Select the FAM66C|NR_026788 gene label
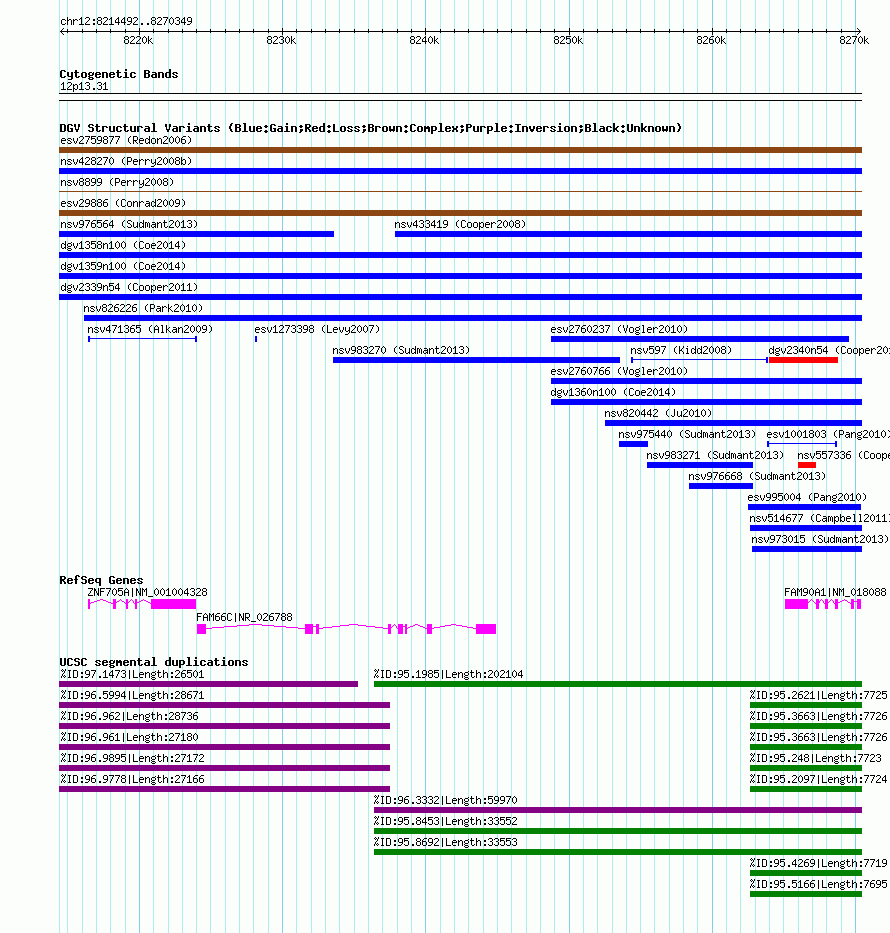The height and width of the screenshot is (933, 890). tap(245, 618)
